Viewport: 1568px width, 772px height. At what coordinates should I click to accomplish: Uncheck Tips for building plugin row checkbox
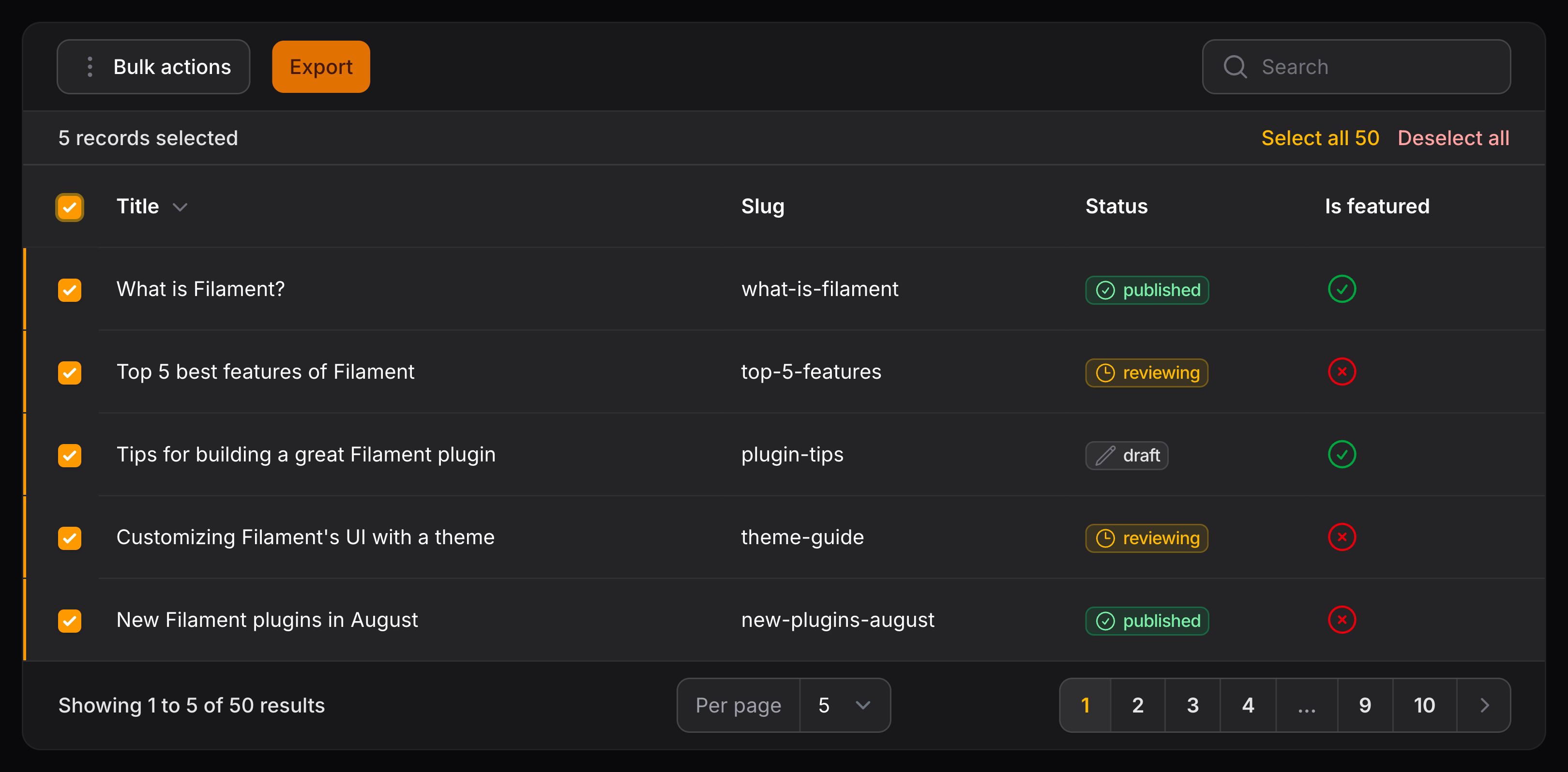point(69,456)
